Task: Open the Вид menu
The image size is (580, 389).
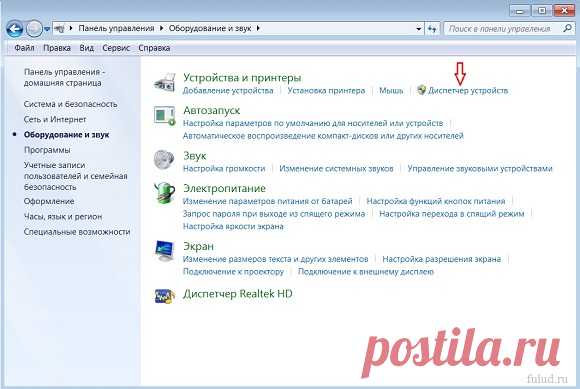Action: [x=87, y=48]
